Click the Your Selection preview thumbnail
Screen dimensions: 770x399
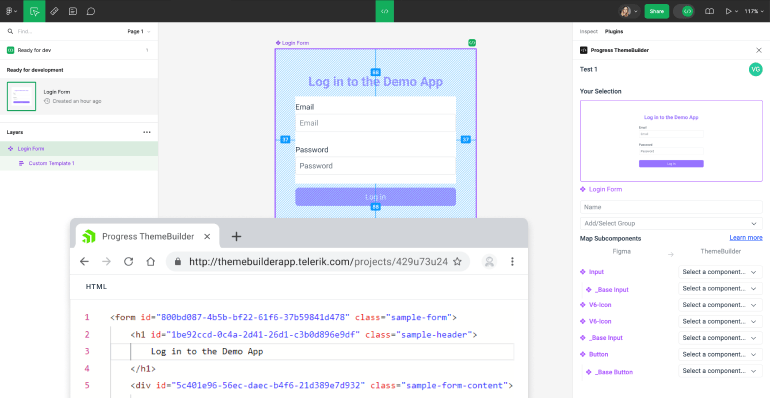(671, 141)
